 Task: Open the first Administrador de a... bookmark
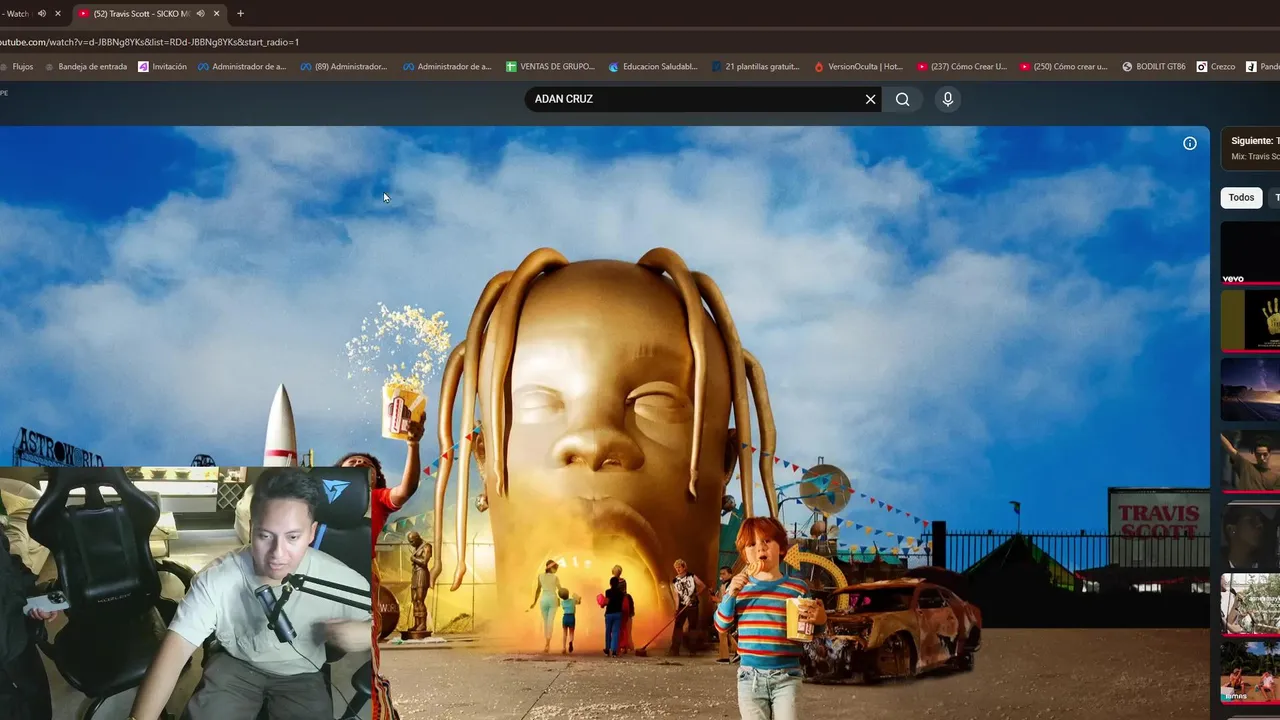point(242,66)
